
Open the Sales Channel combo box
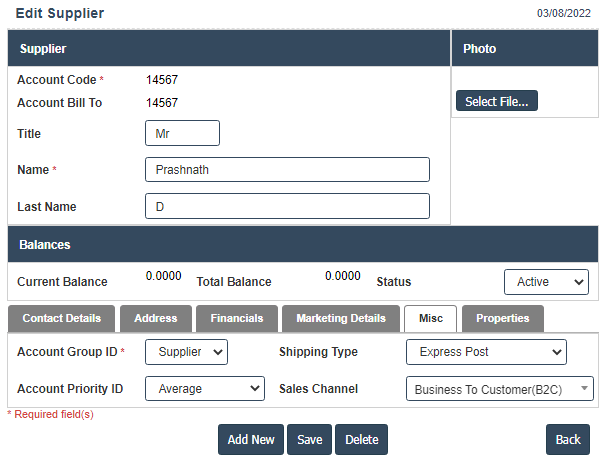[499, 389]
